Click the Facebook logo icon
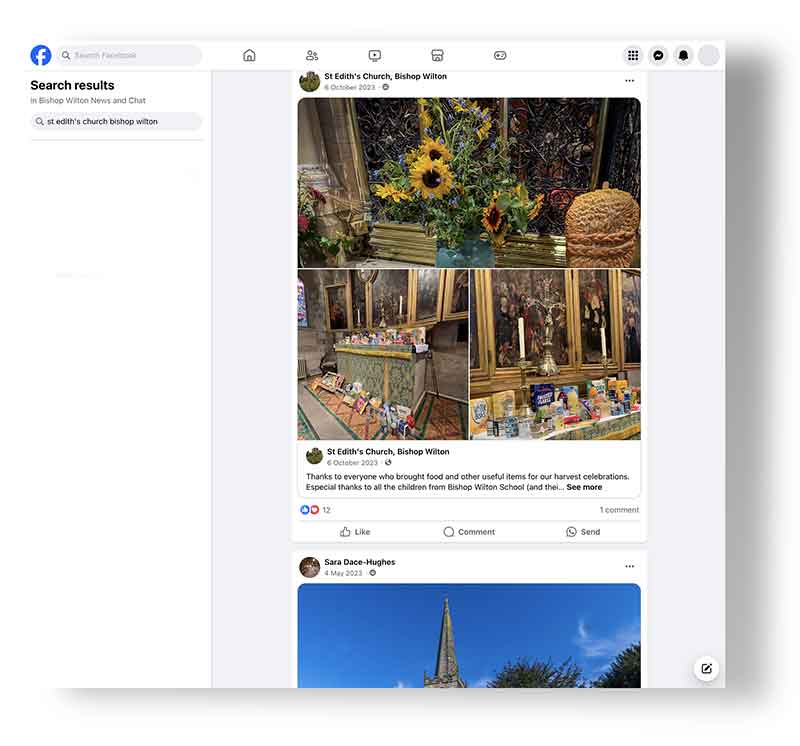The width and height of the screenshot is (800, 746). [41, 55]
